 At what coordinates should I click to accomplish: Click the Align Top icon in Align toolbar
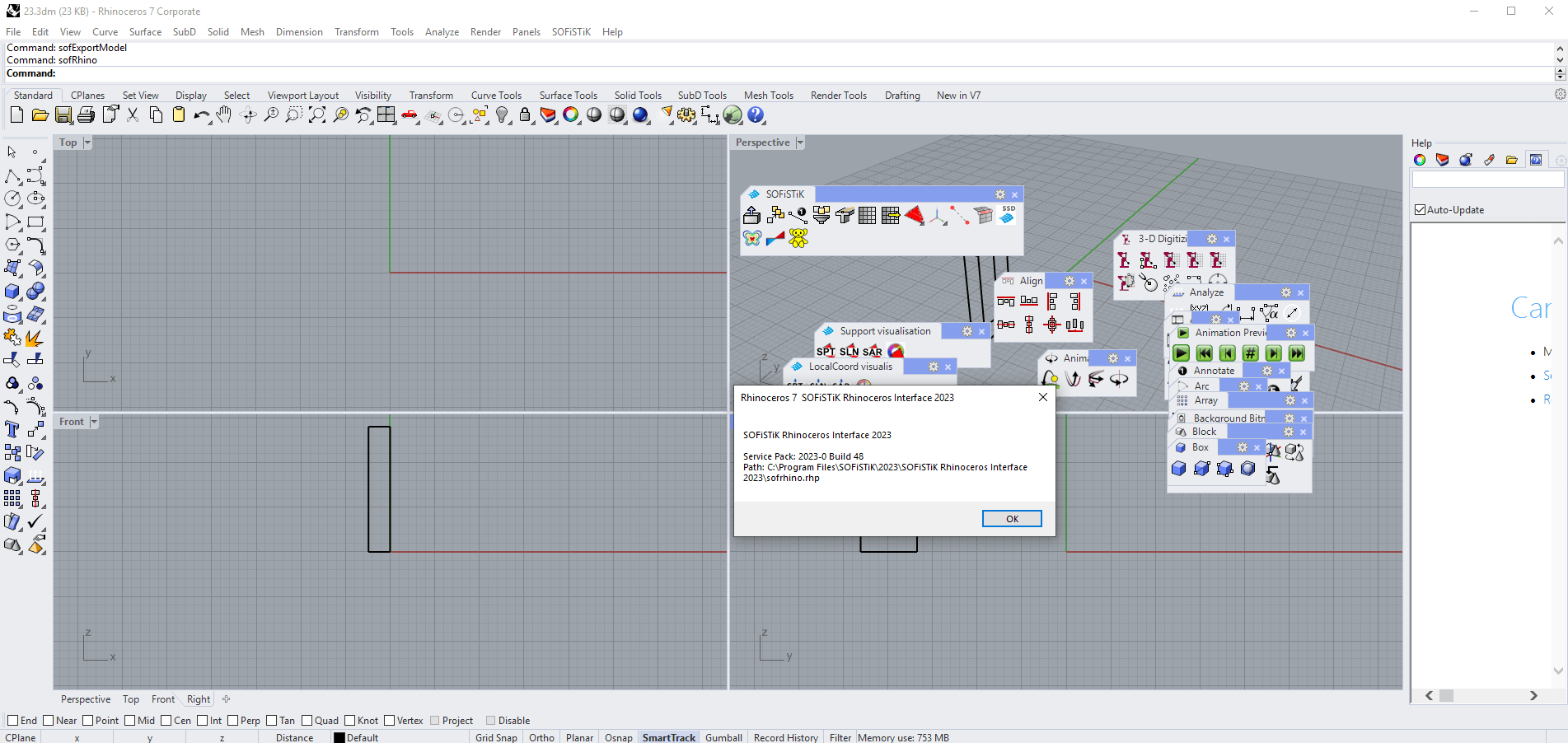1006,301
